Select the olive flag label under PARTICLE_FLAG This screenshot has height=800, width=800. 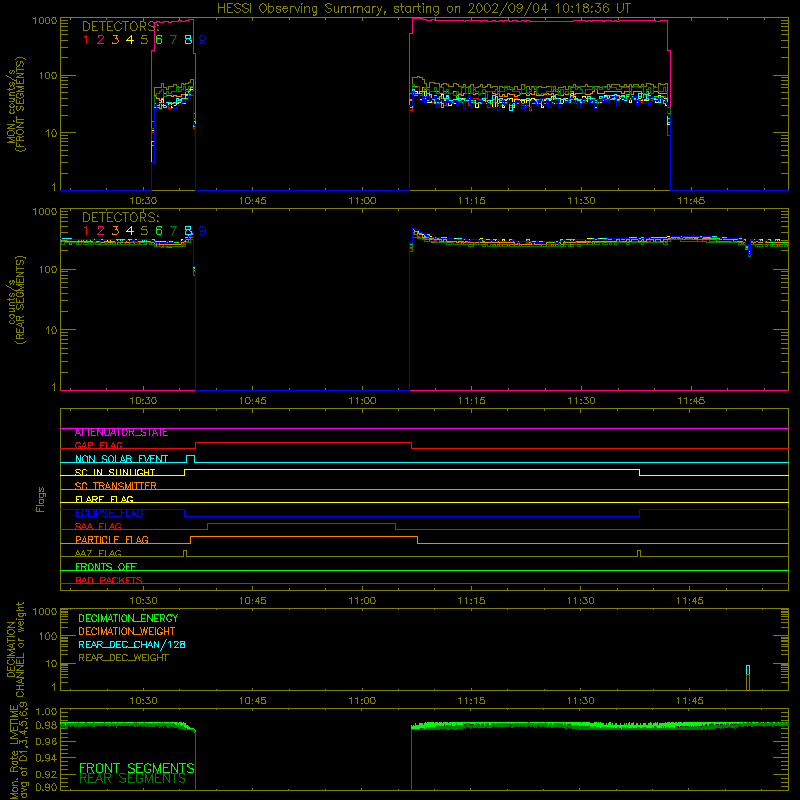(x=98, y=553)
